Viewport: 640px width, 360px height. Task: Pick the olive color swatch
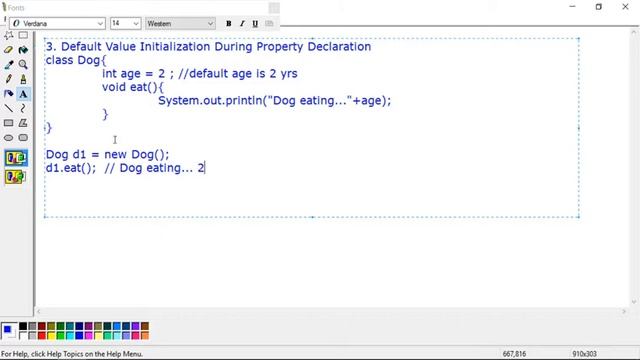click(x=51, y=326)
